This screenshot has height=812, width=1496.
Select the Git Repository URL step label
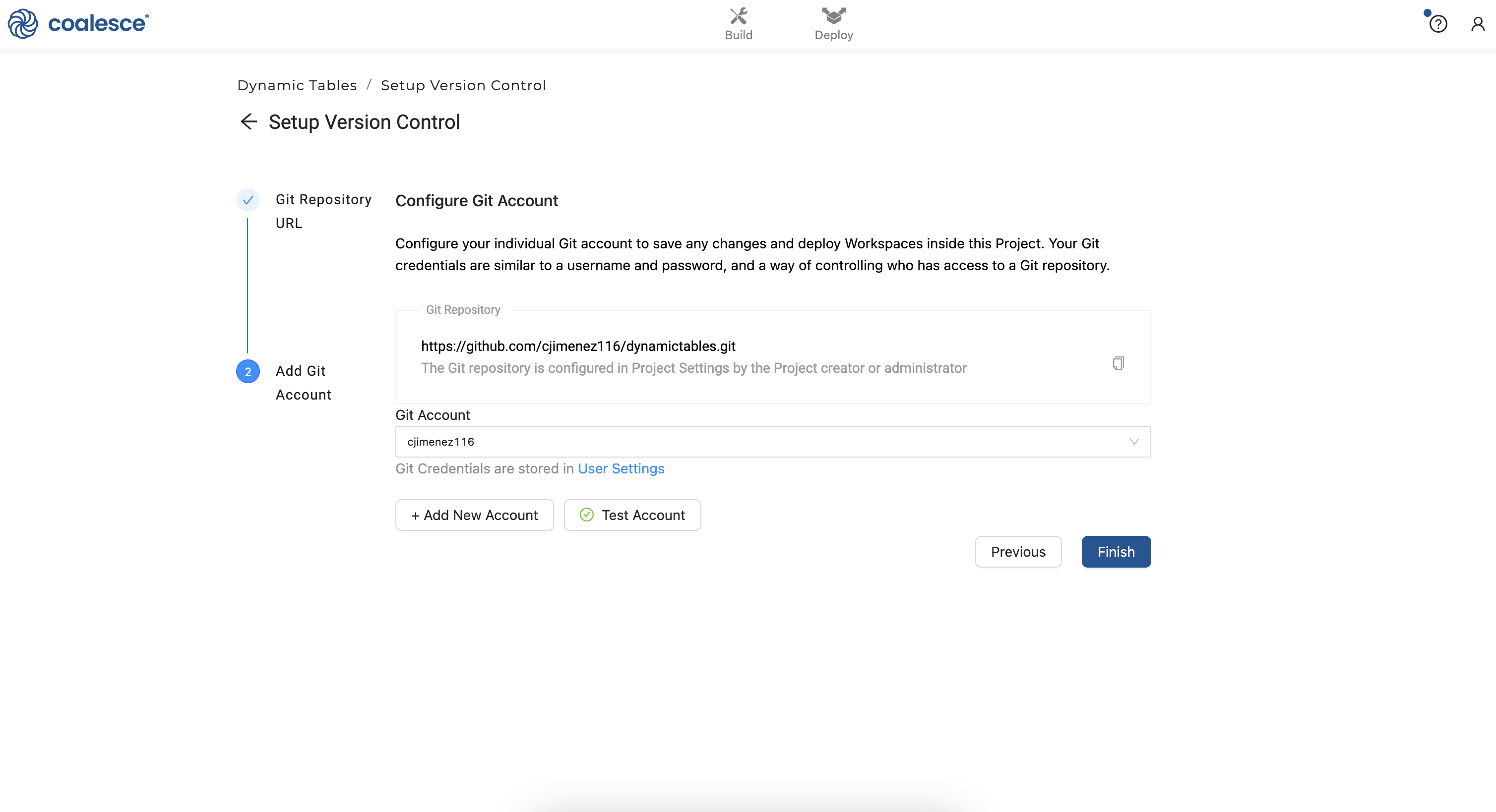tap(323, 211)
